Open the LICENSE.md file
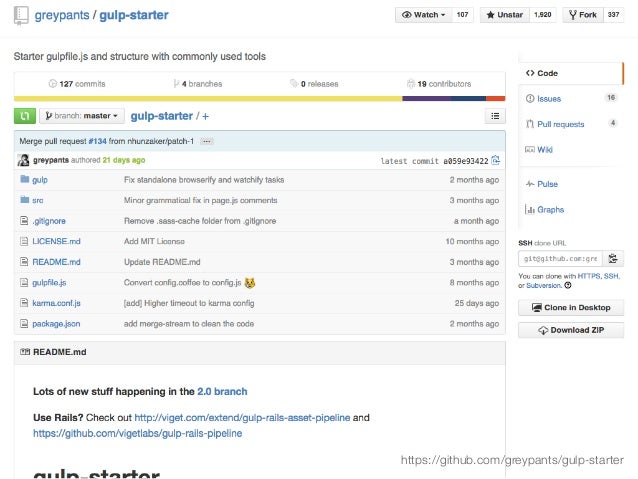The image size is (638, 479). click(x=57, y=241)
